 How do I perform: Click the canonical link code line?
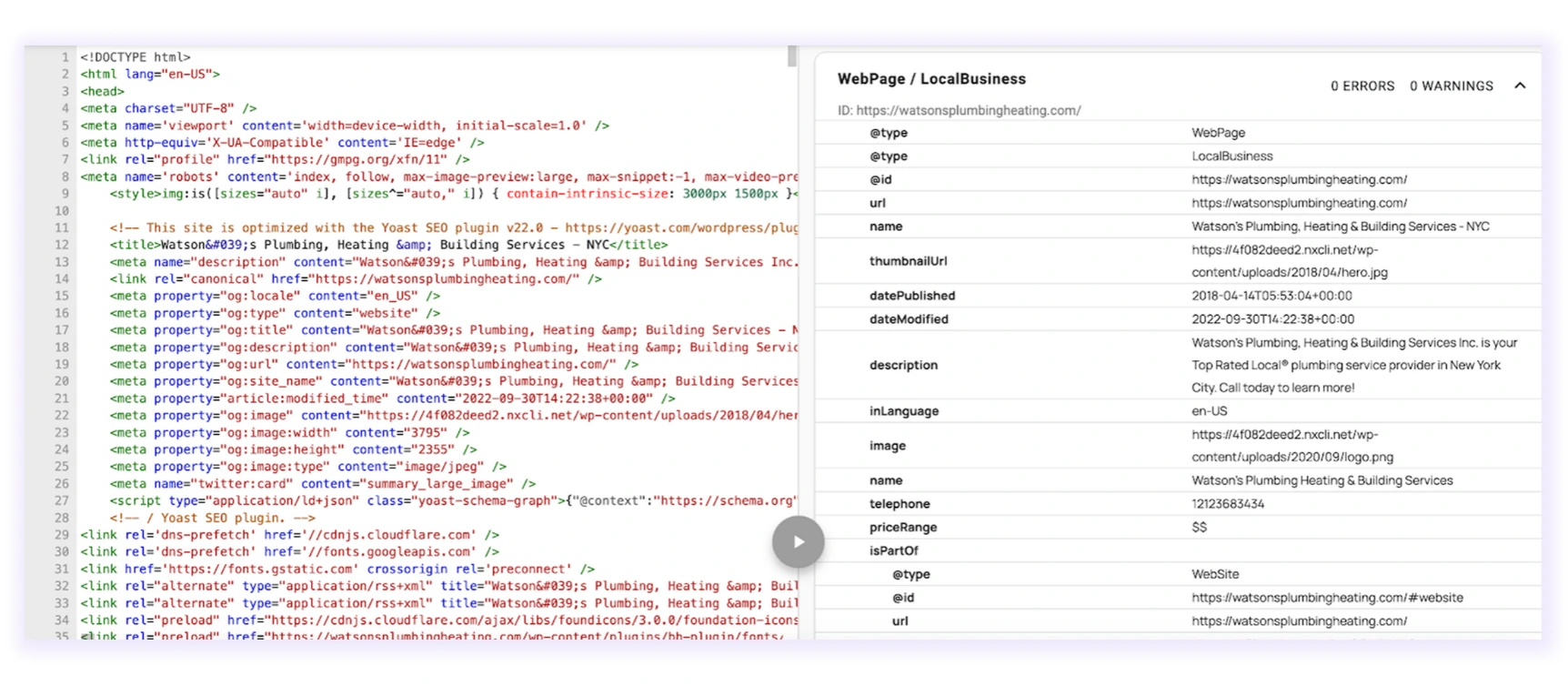[x=356, y=279]
